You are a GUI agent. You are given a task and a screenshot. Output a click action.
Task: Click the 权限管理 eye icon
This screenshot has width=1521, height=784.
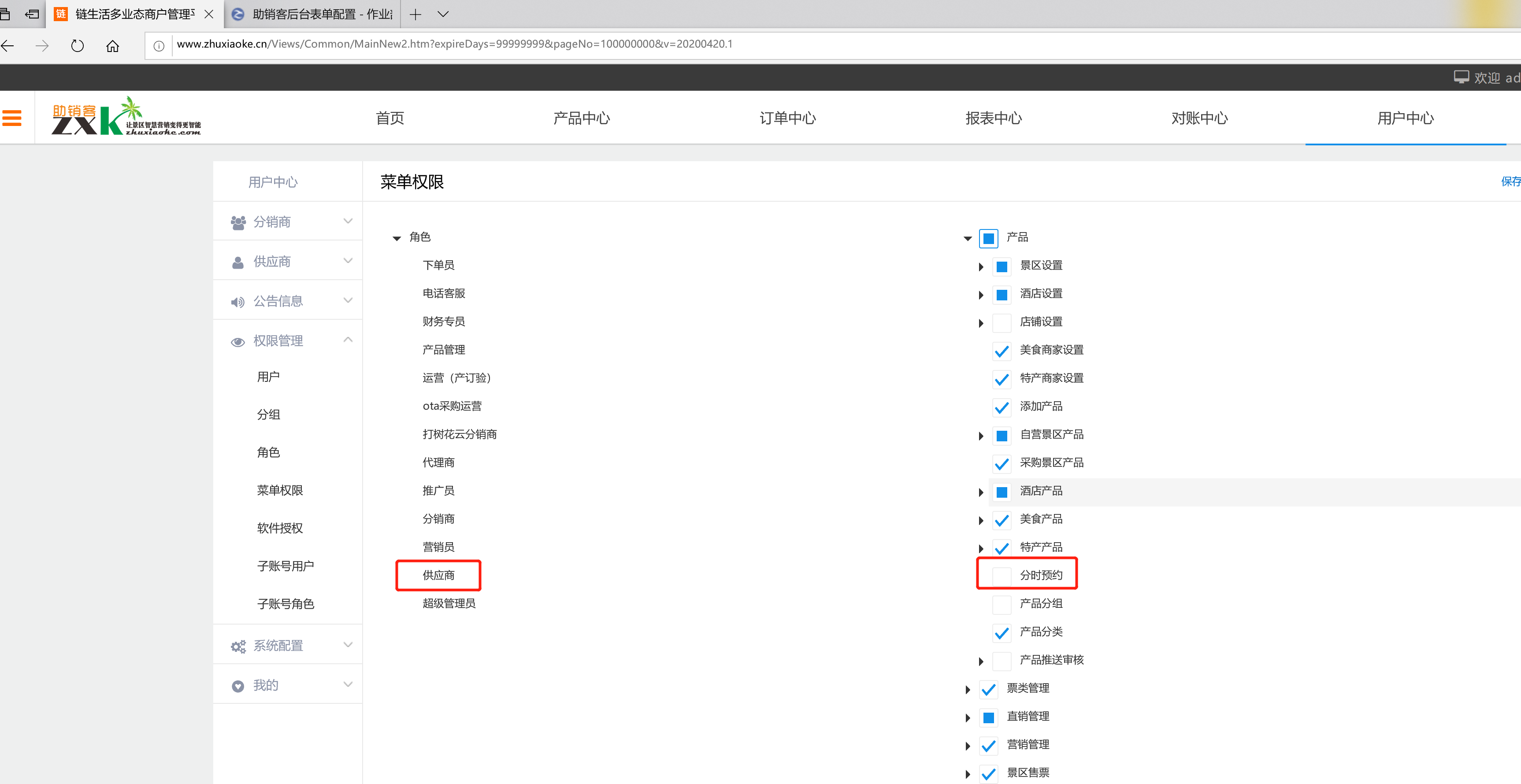(x=237, y=342)
